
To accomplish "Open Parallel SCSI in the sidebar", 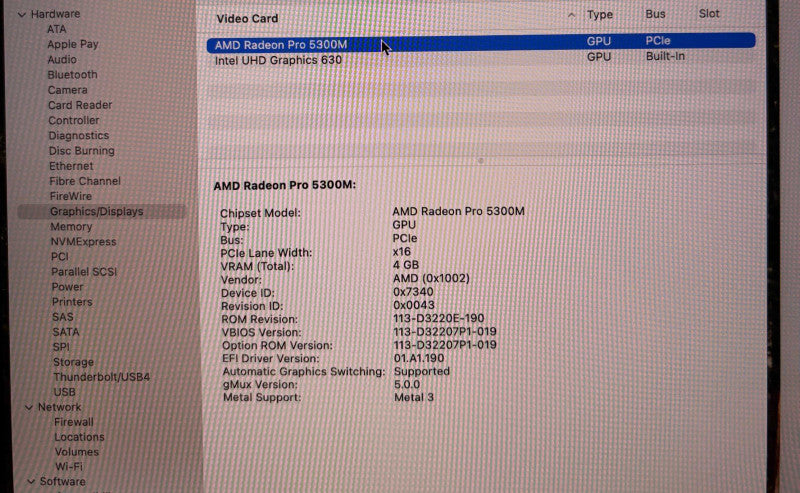I will coord(84,272).
